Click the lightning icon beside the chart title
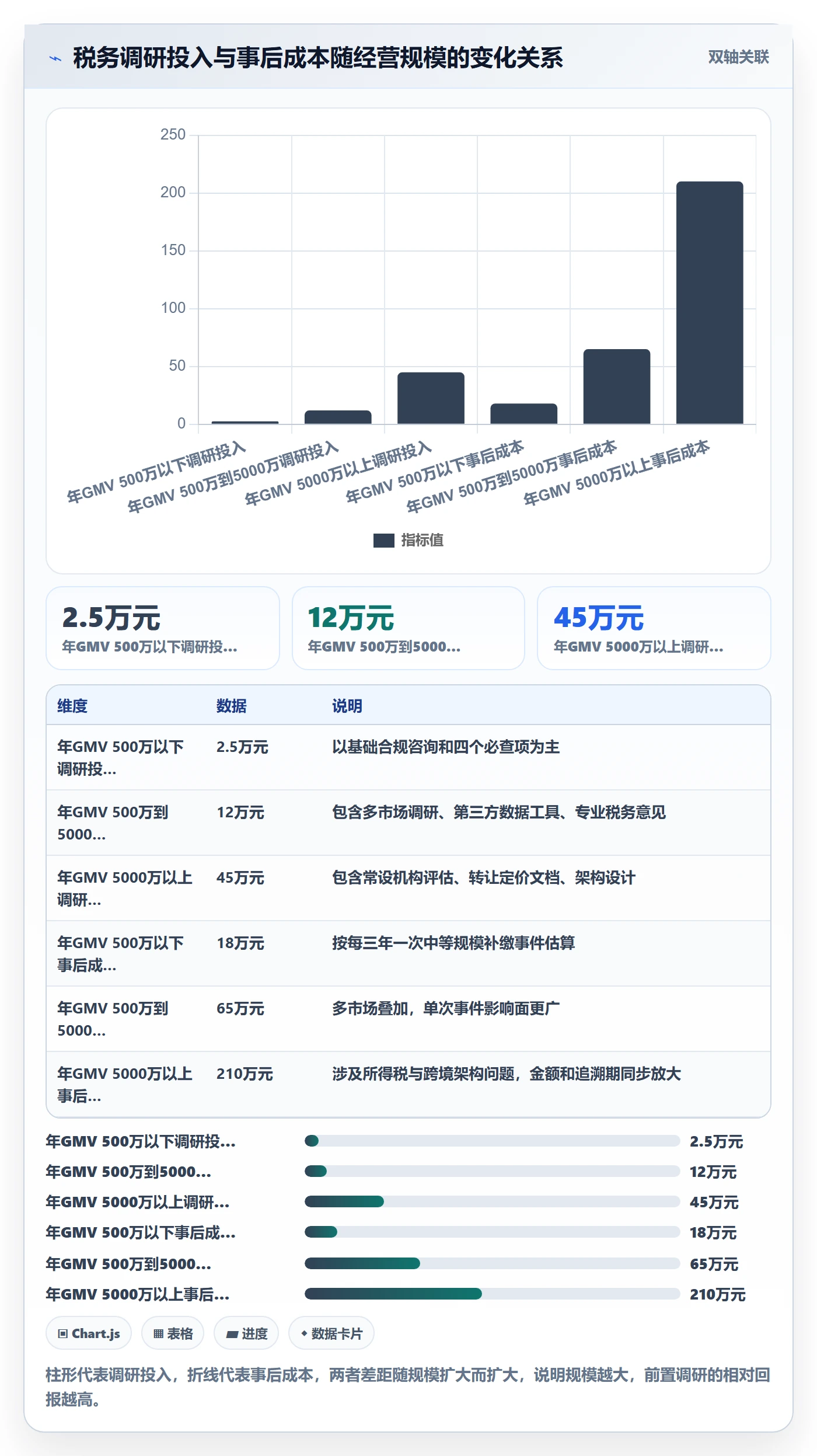817x1456 pixels. [55, 58]
